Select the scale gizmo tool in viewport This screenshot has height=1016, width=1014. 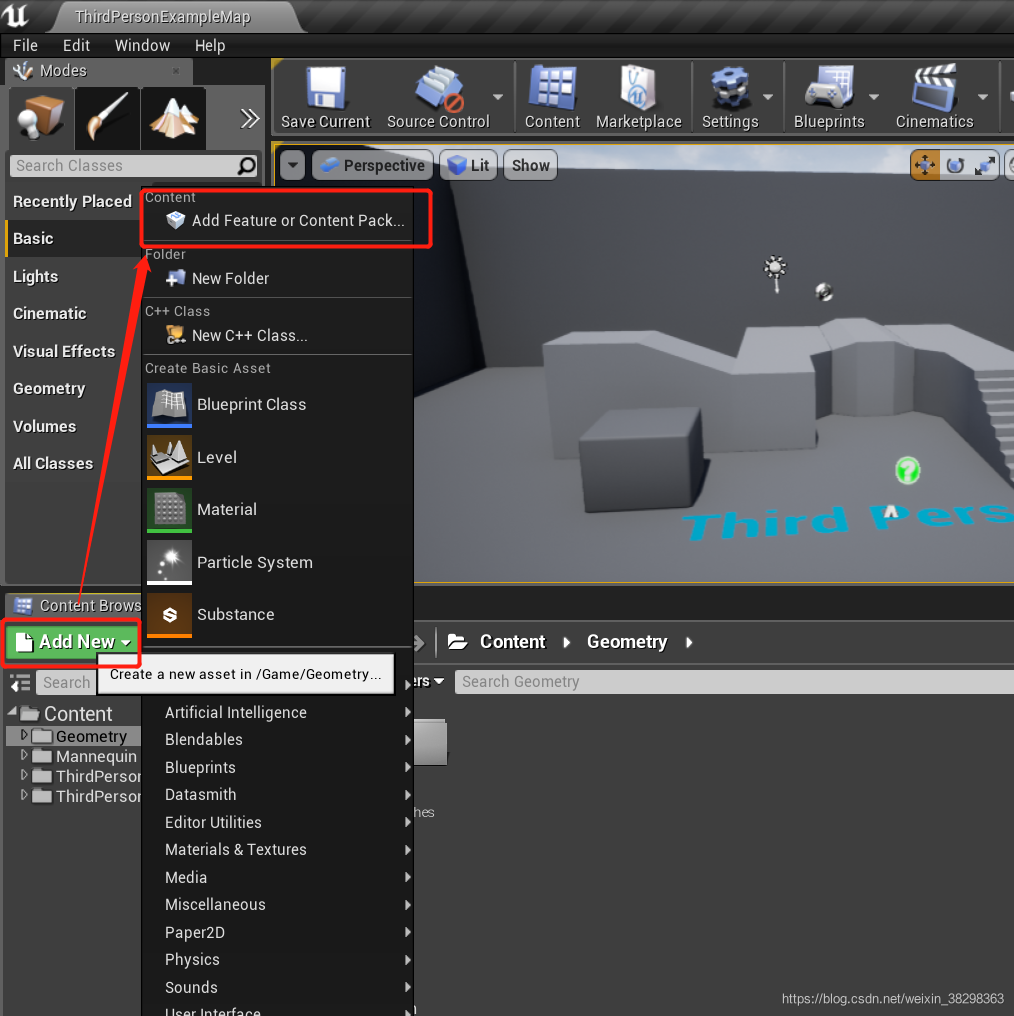coord(984,165)
